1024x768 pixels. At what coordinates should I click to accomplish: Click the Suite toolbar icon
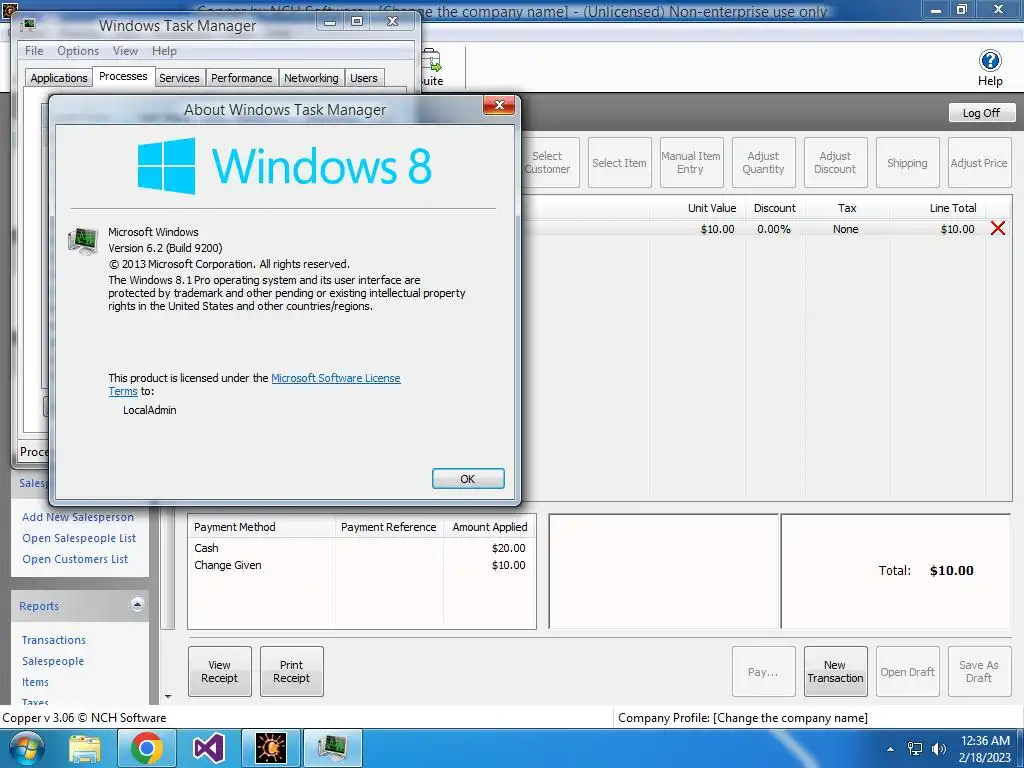click(432, 69)
